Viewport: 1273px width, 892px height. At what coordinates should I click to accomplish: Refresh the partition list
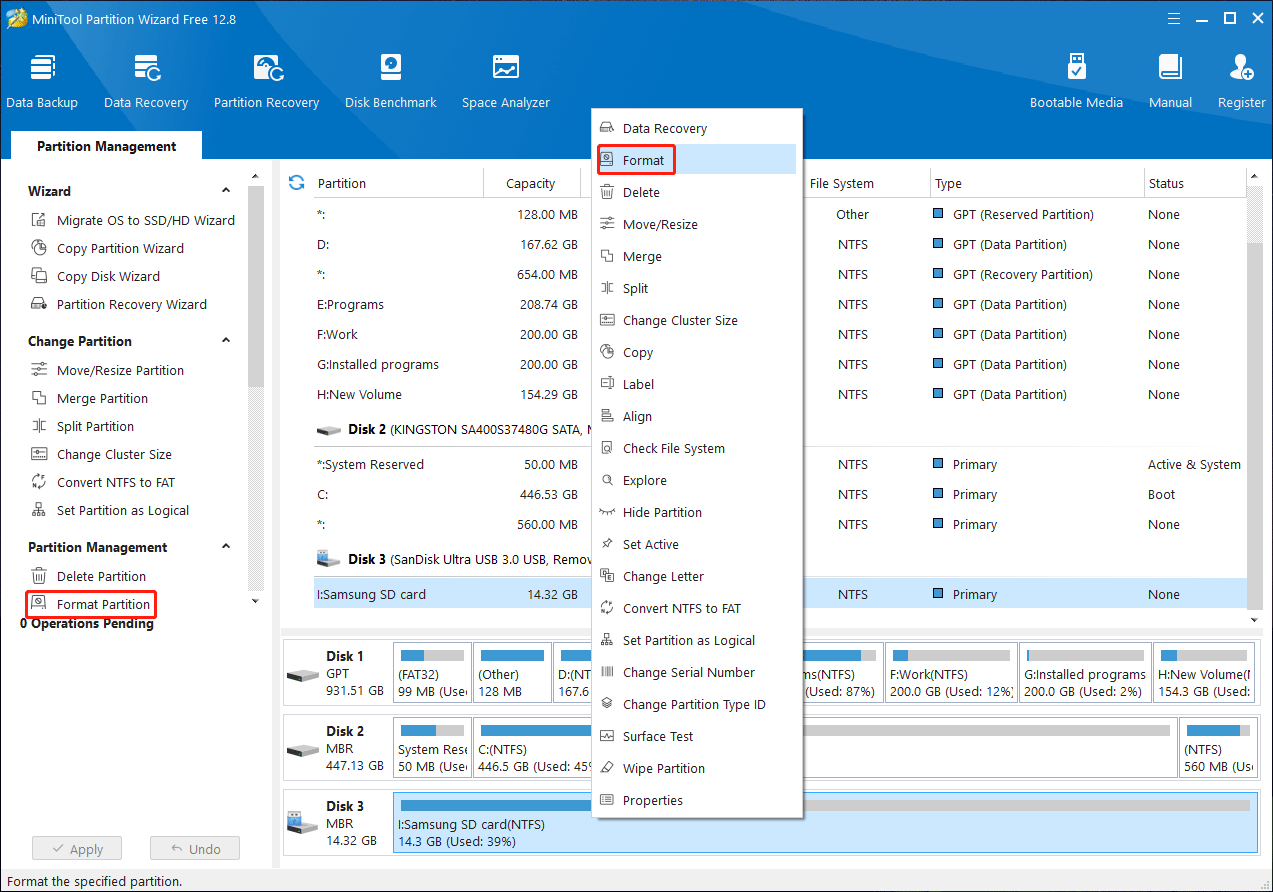point(296,183)
